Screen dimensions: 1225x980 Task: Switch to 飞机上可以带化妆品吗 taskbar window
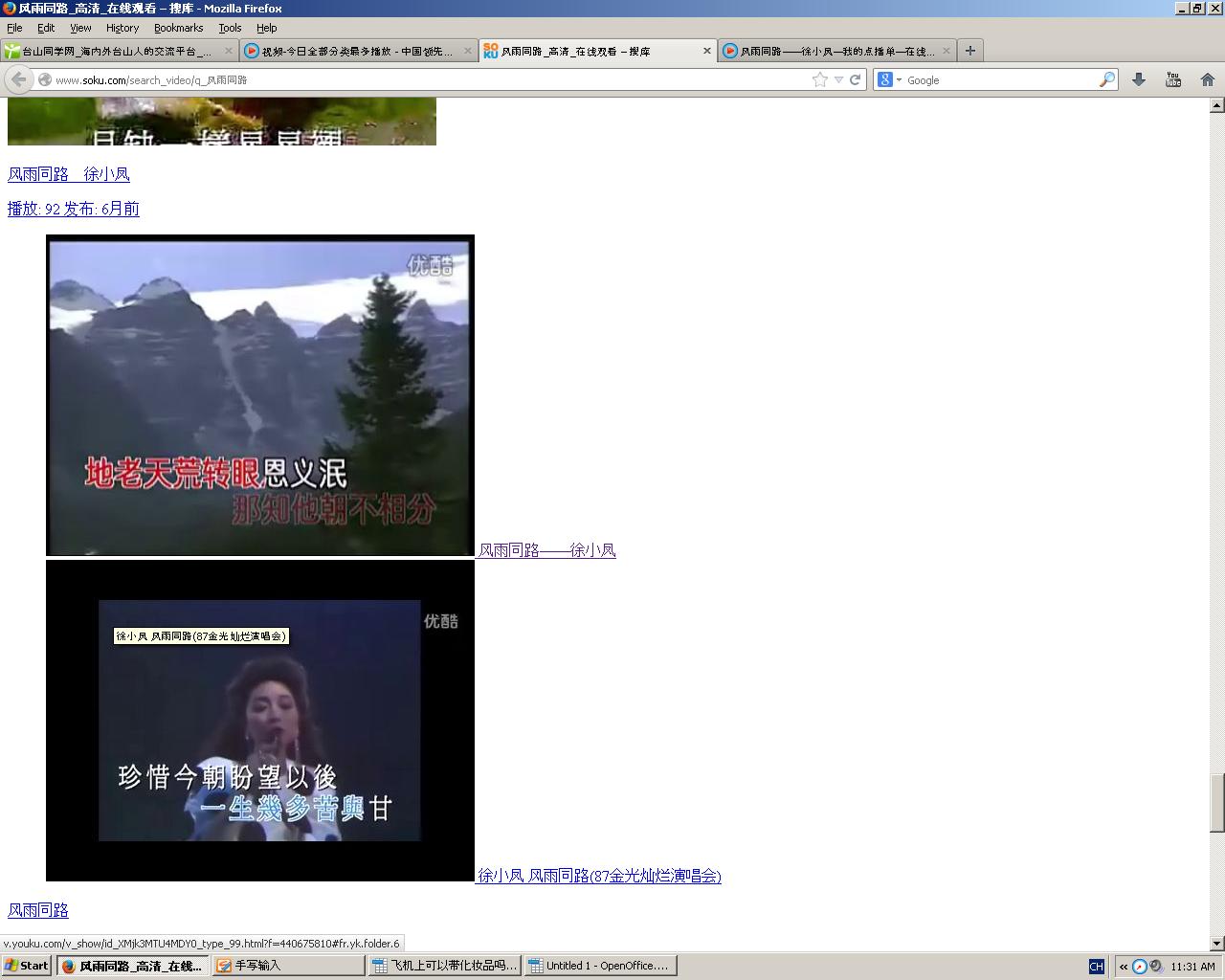coord(444,966)
